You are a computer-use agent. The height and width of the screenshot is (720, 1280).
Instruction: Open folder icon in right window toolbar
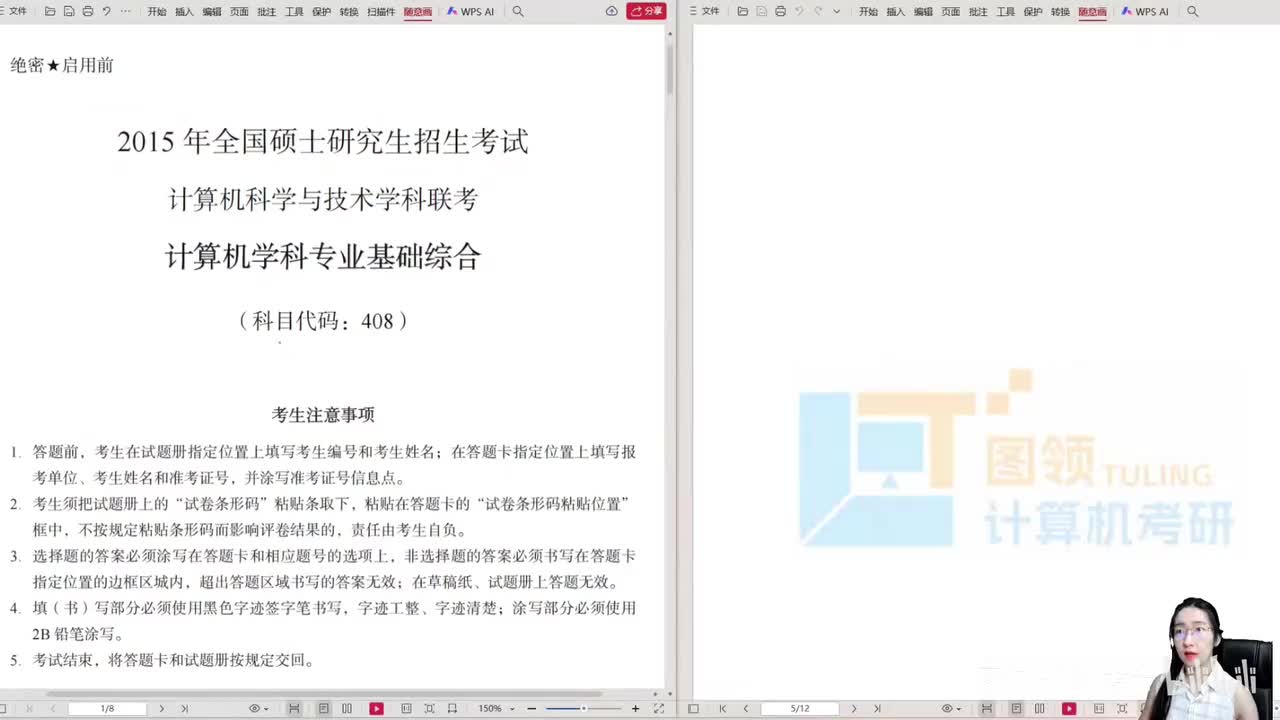tap(742, 11)
